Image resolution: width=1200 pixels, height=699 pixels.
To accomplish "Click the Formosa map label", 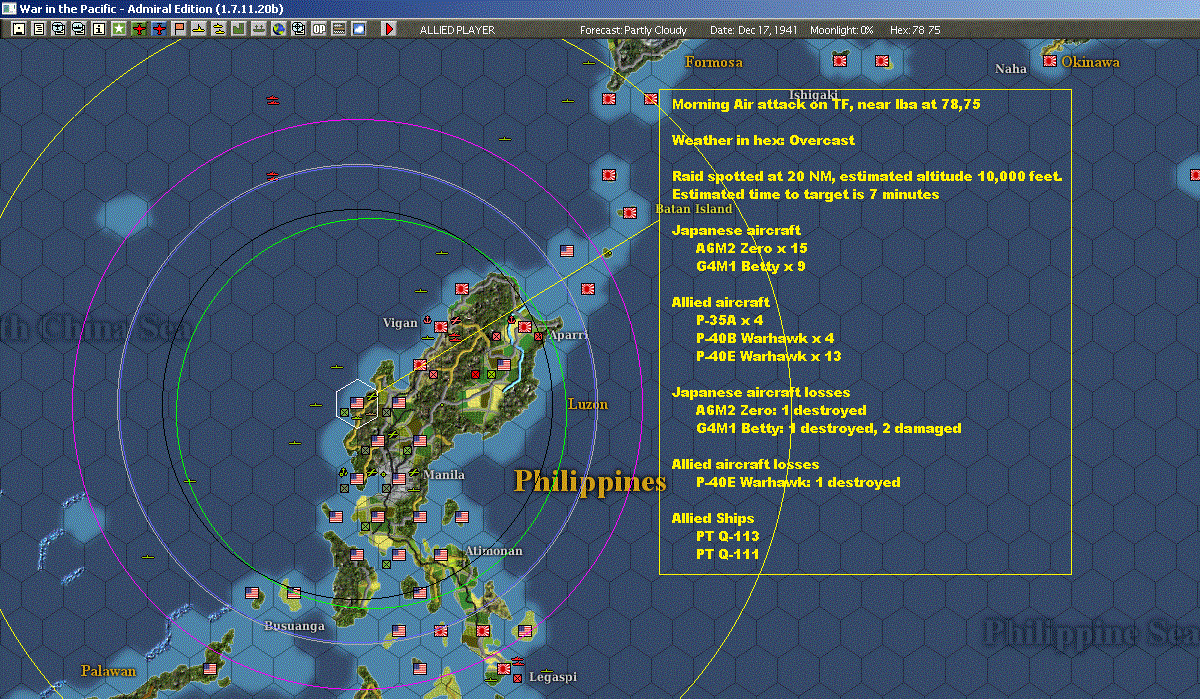I will (714, 62).
